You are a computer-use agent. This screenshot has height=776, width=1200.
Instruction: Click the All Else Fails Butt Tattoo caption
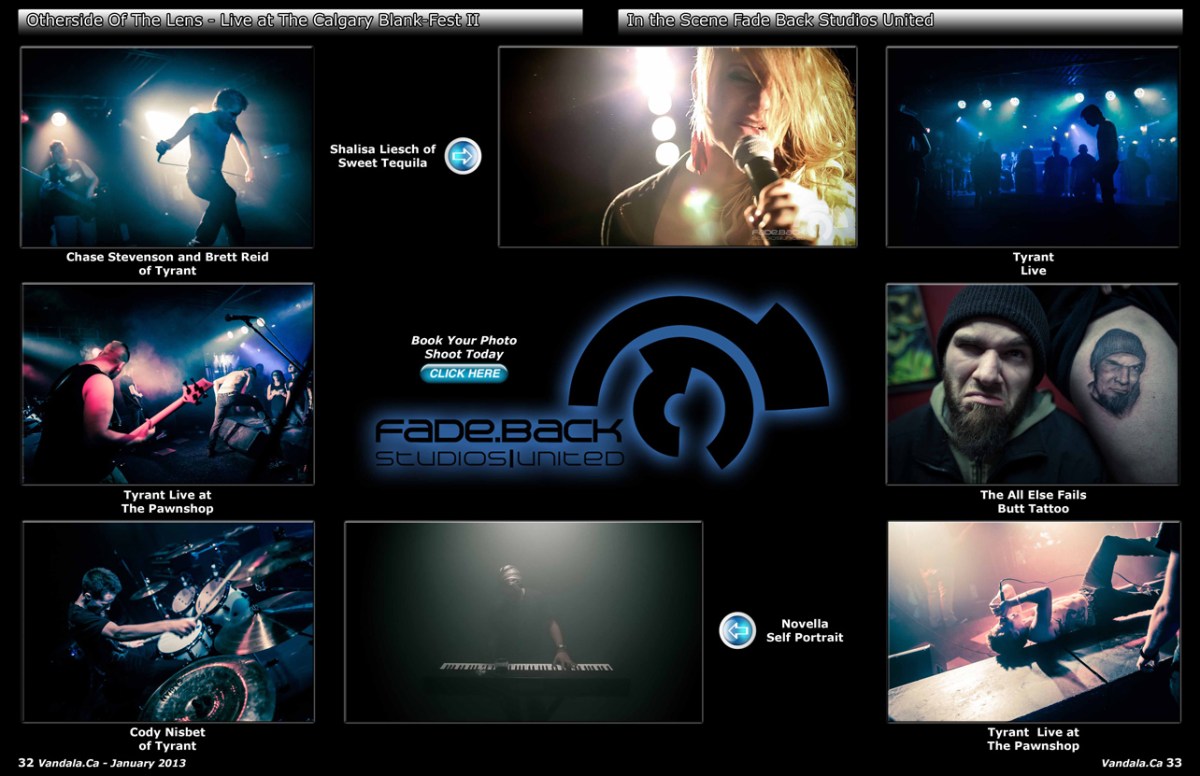click(1033, 502)
